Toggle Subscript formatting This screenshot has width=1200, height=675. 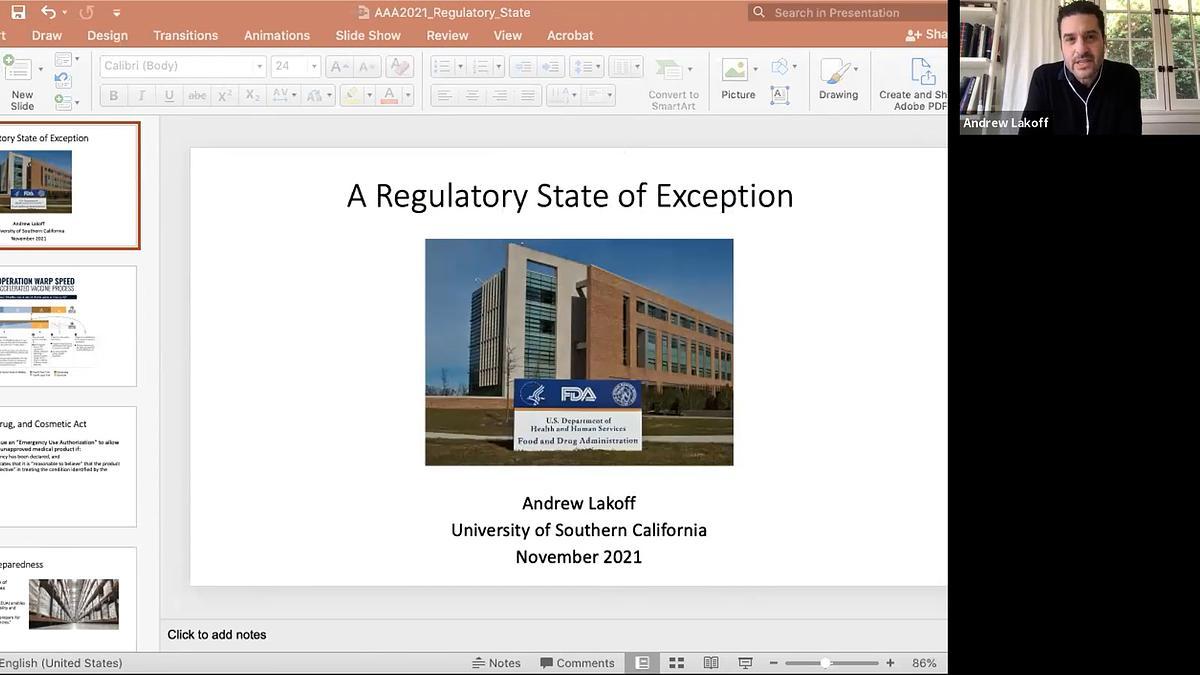click(253, 95)
